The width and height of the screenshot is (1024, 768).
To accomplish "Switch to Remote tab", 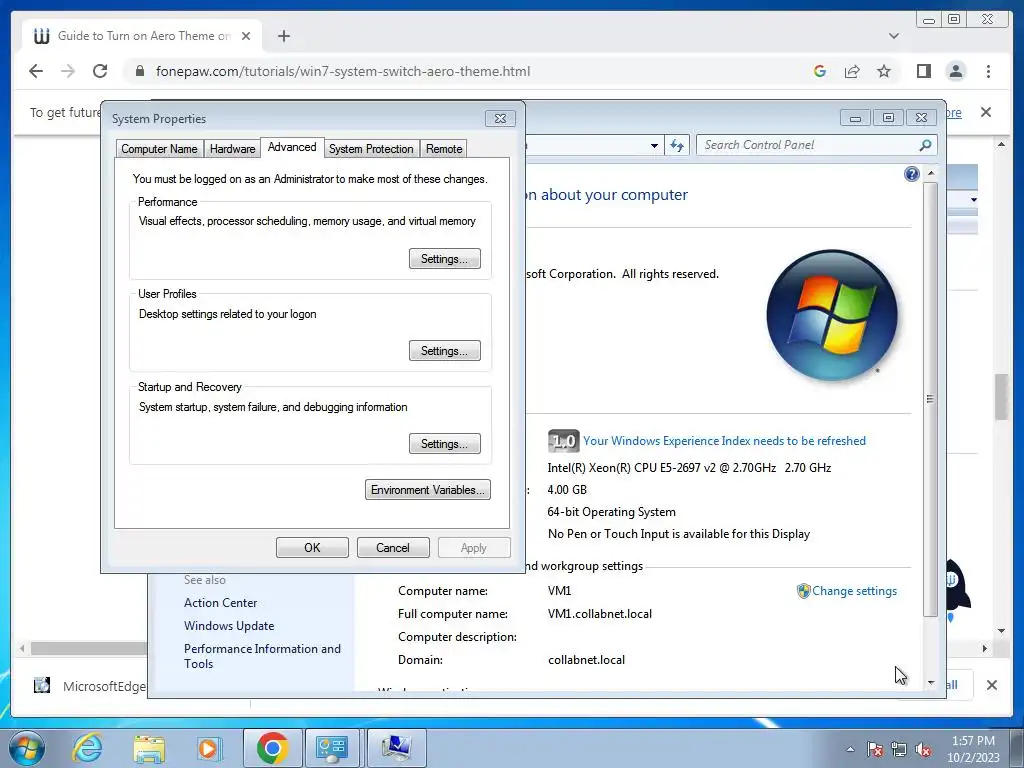I will click(x=444, y=149).
